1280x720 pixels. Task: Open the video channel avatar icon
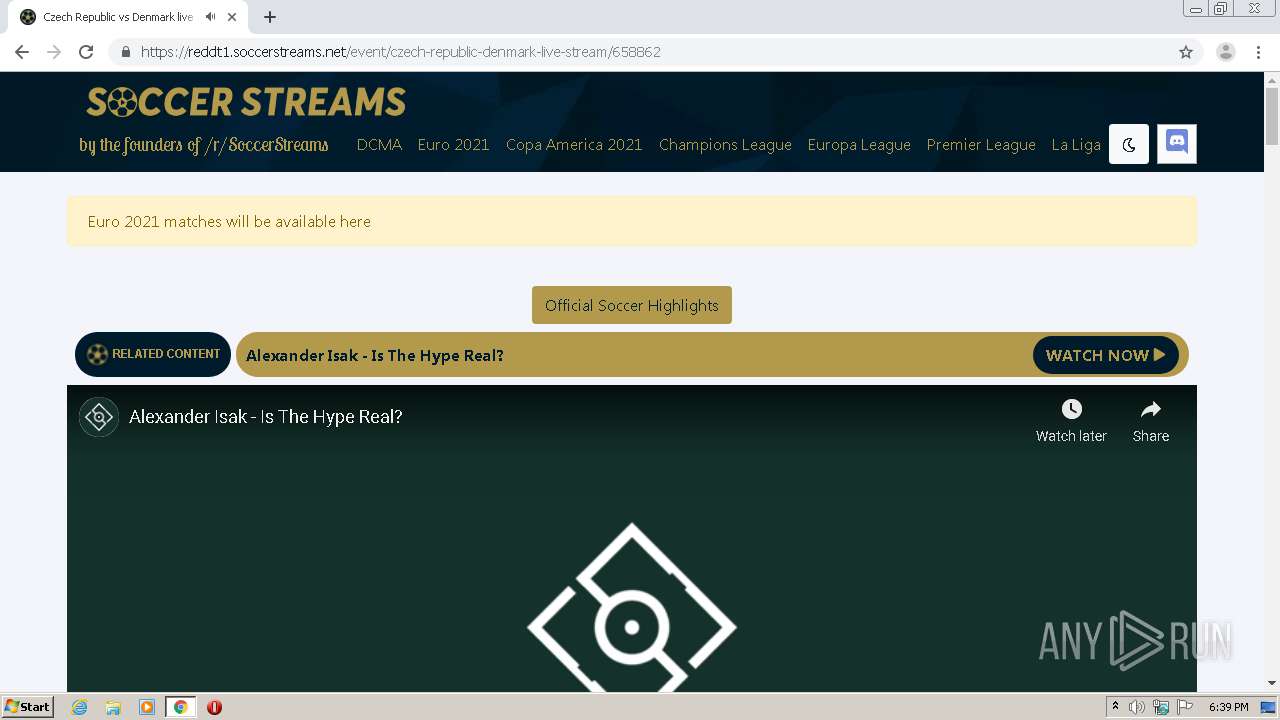point(99,417)
